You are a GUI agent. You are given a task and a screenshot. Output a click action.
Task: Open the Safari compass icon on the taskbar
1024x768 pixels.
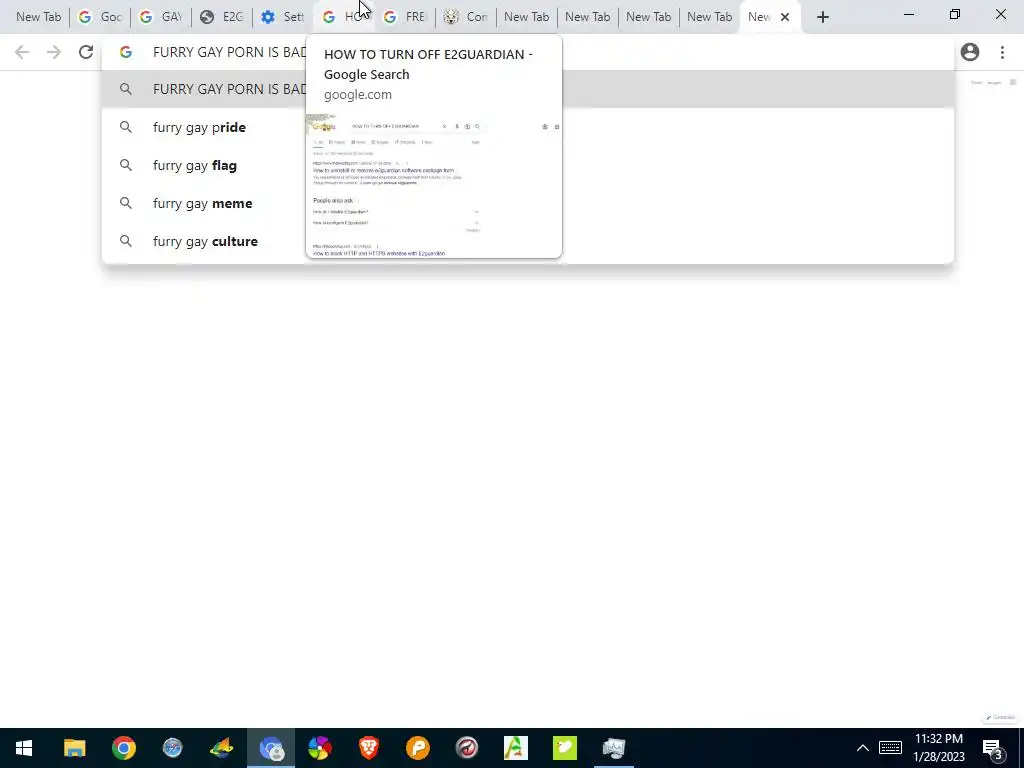click(x=172, y=748)
